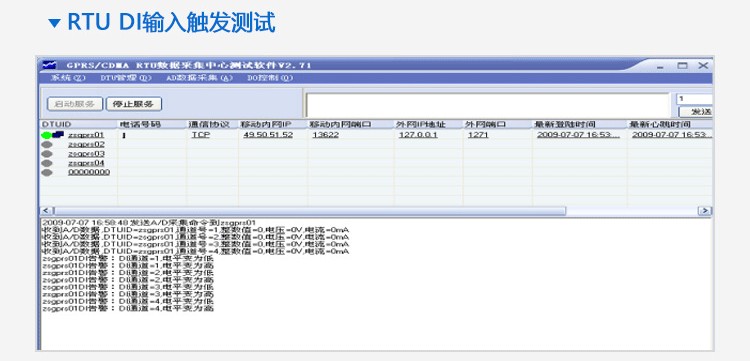Close the RTU test software window
Viewport: 750px width, 361px height.
tap(703, 66)
